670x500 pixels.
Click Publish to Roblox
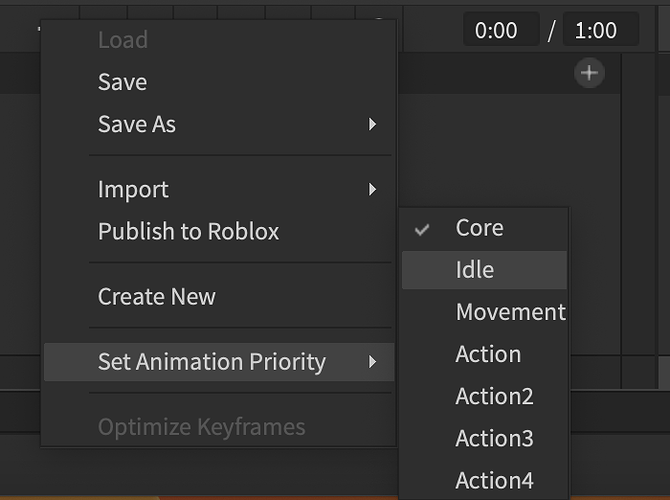188,231
